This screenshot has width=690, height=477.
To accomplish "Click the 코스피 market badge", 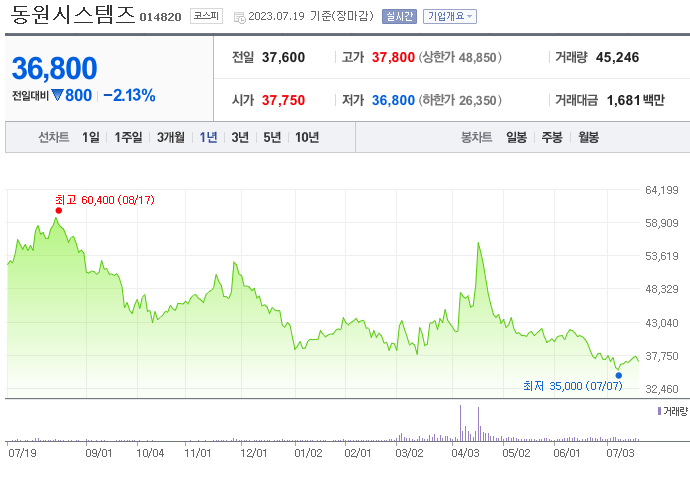I will [x=206, y=16].
